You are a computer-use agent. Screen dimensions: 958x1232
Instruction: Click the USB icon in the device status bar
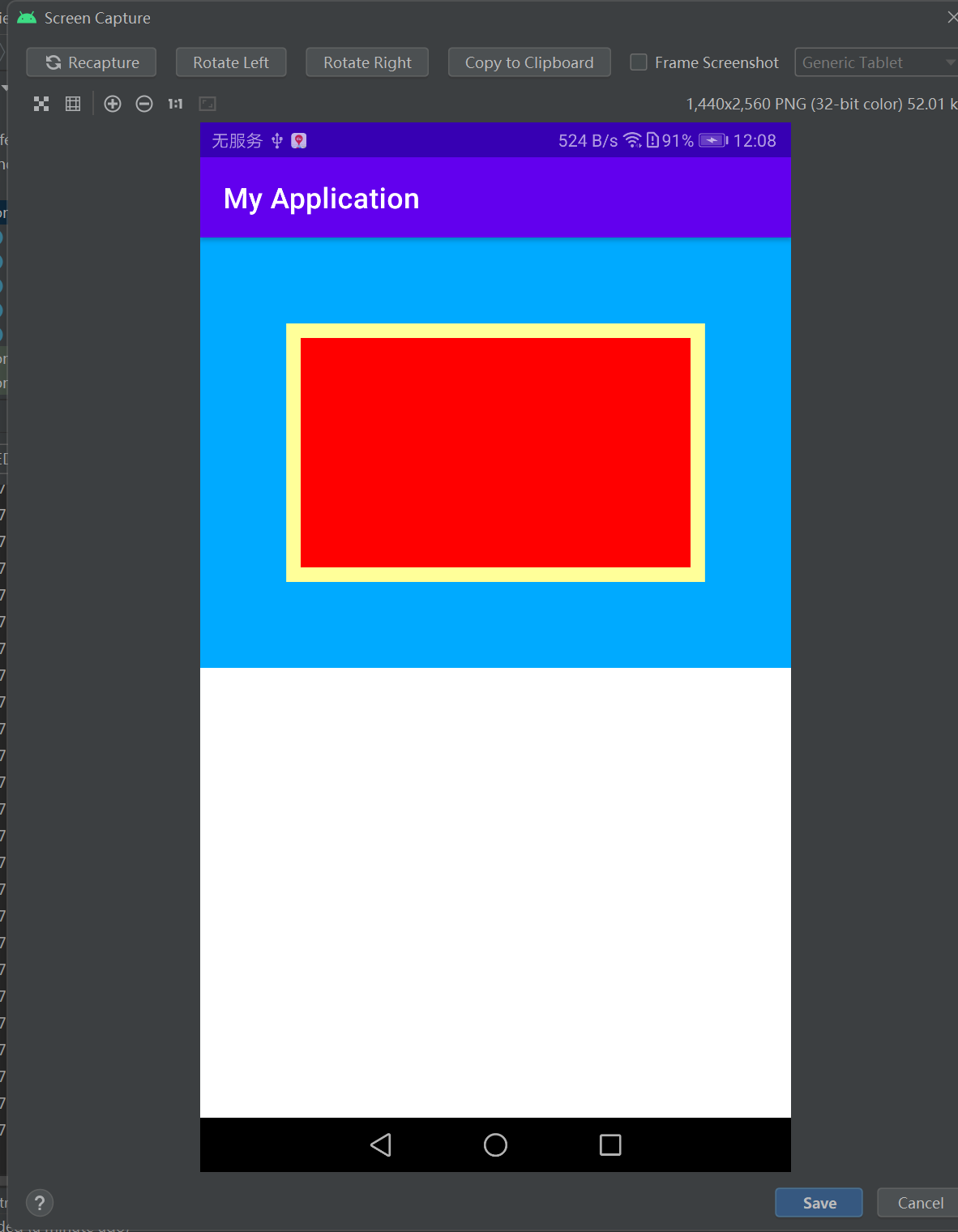coord(277,141)
